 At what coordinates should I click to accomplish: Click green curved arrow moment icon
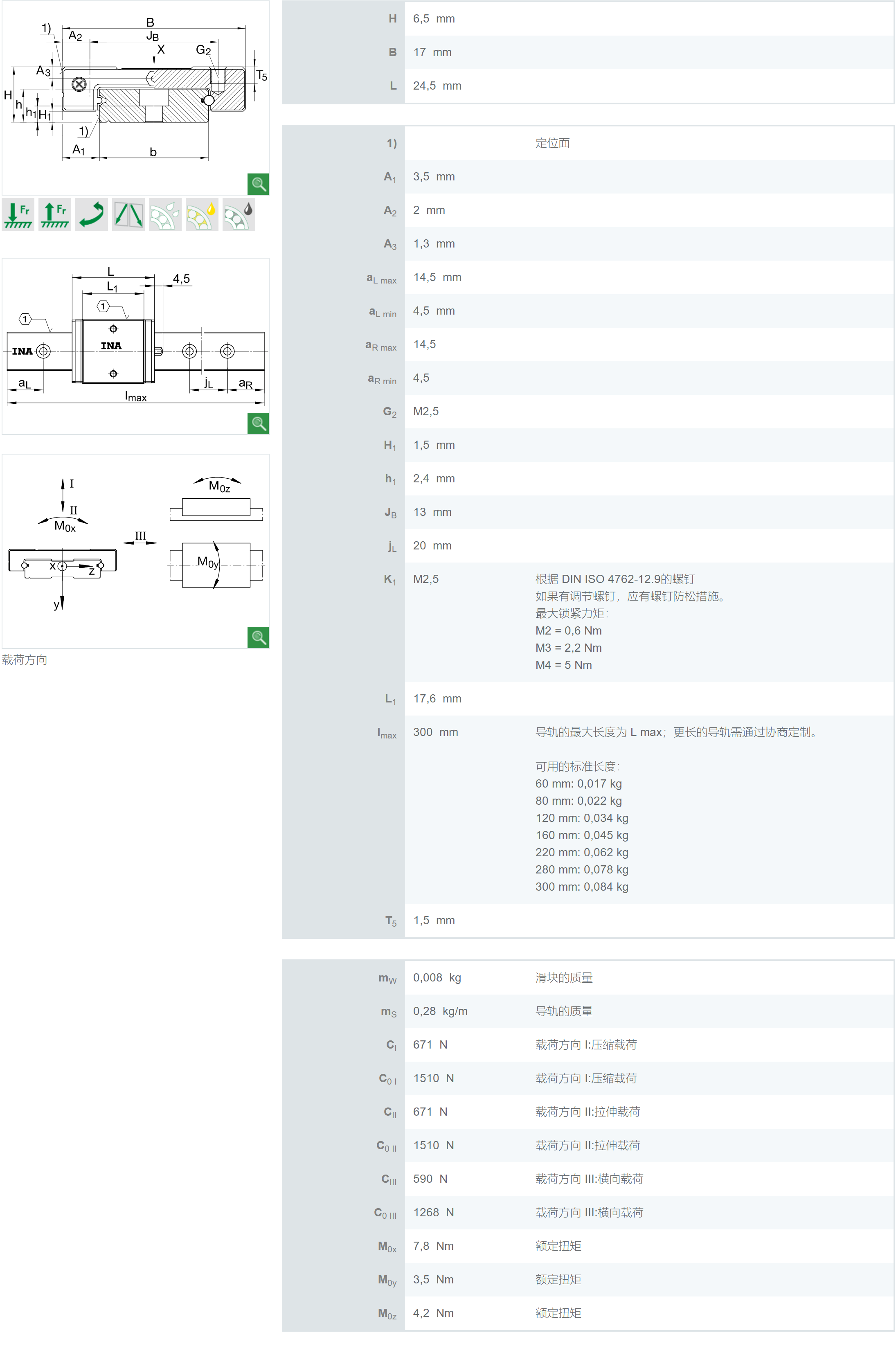point(92,214)
